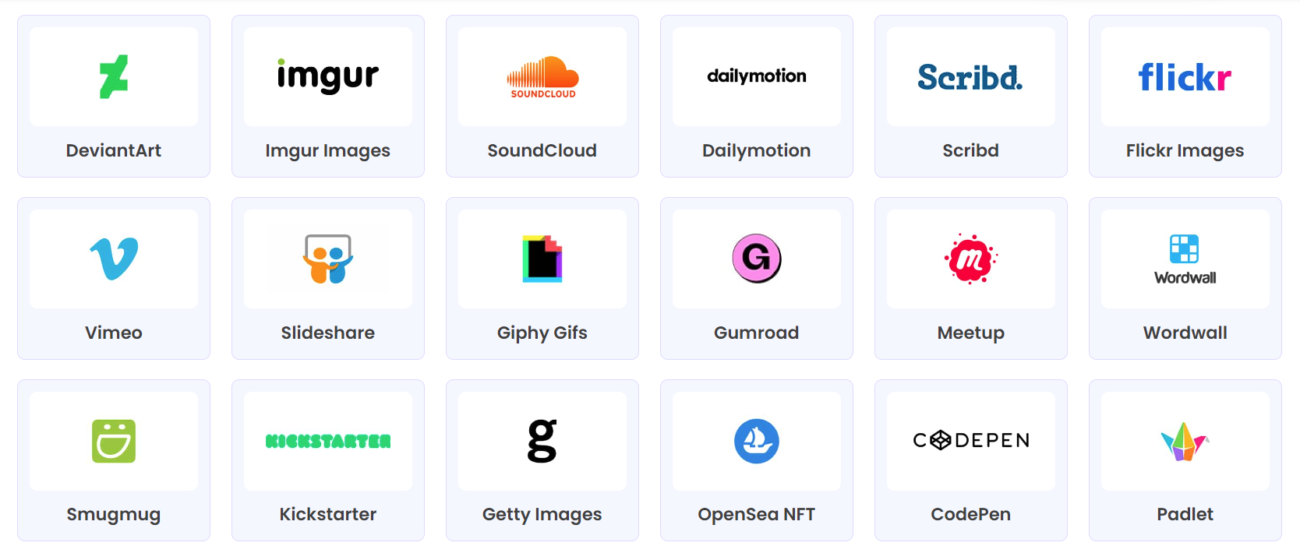Select the SoundCloud label text
This screenshot has width=1300, height=553.
point(542,151)
